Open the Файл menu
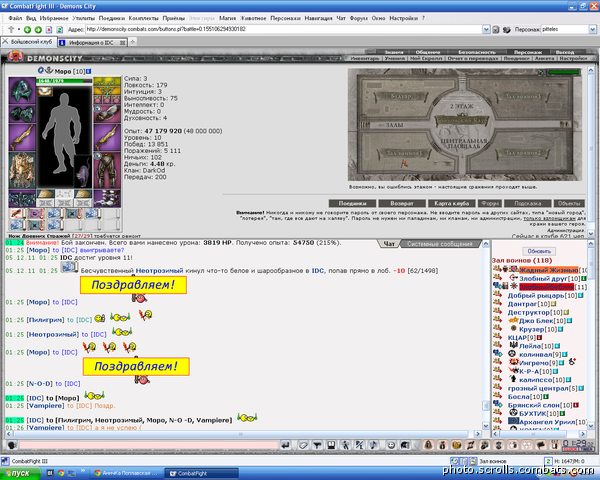Image resolution: width=600 pixels, height=480 pixels. (x=15, y=18)
